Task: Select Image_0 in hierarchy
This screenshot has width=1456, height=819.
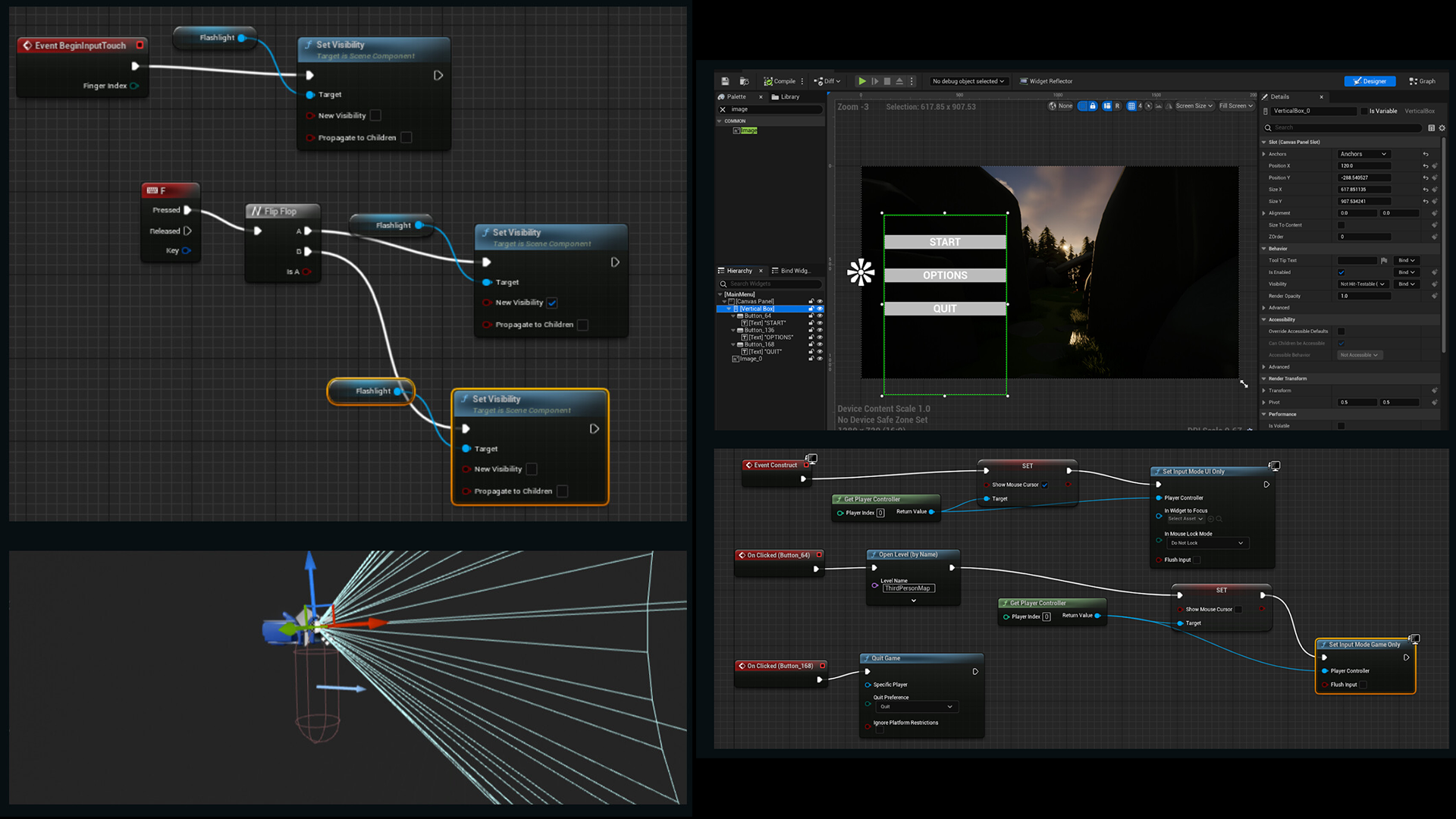Action: tap(747, 359)
